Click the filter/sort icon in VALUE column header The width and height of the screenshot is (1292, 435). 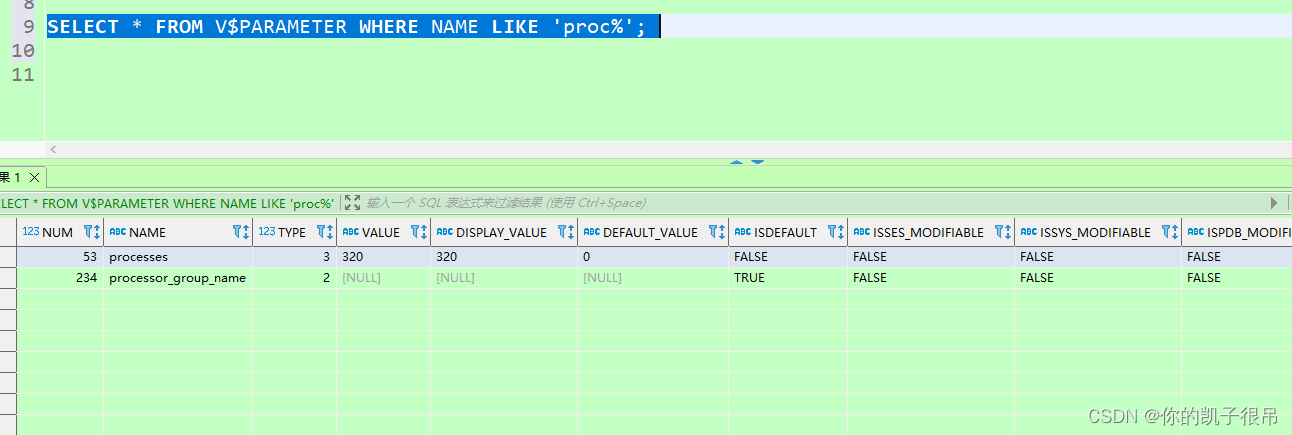[419, 232]
